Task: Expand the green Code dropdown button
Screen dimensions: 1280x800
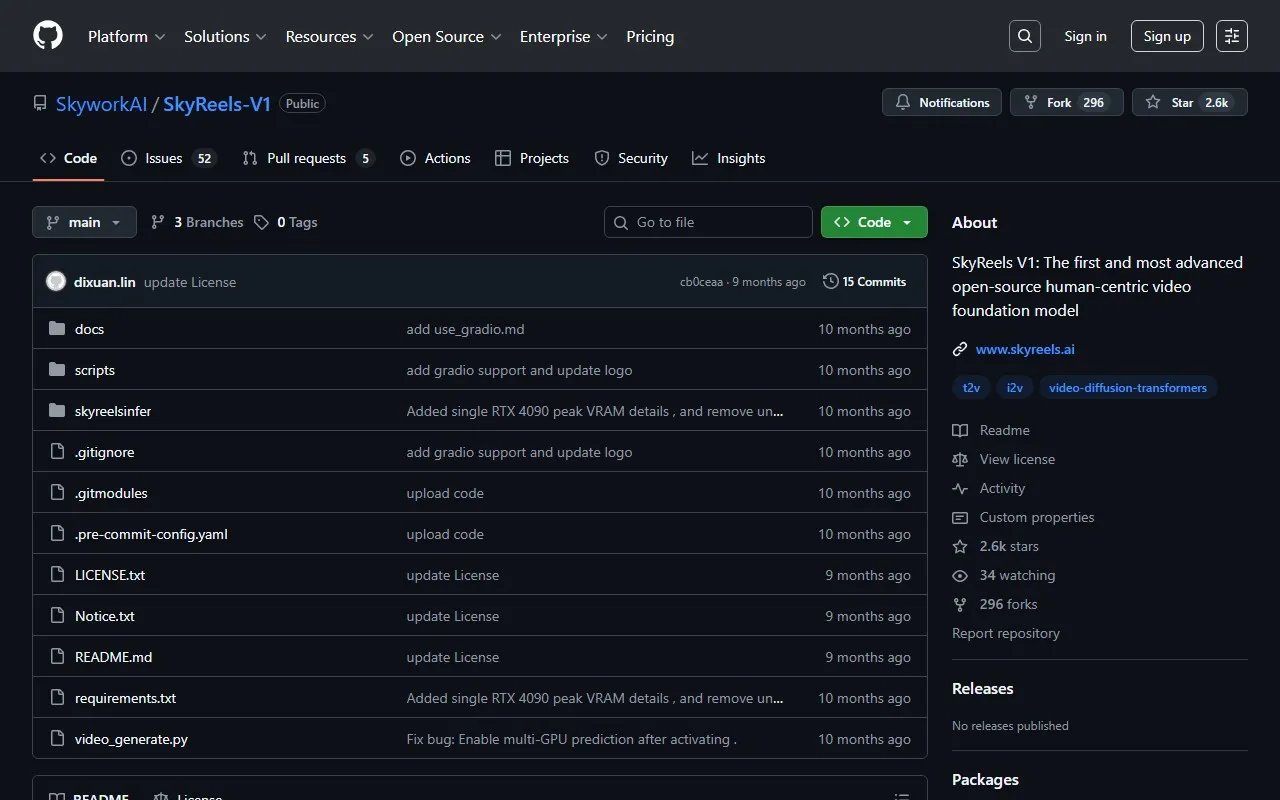Action: coord(873,222)
